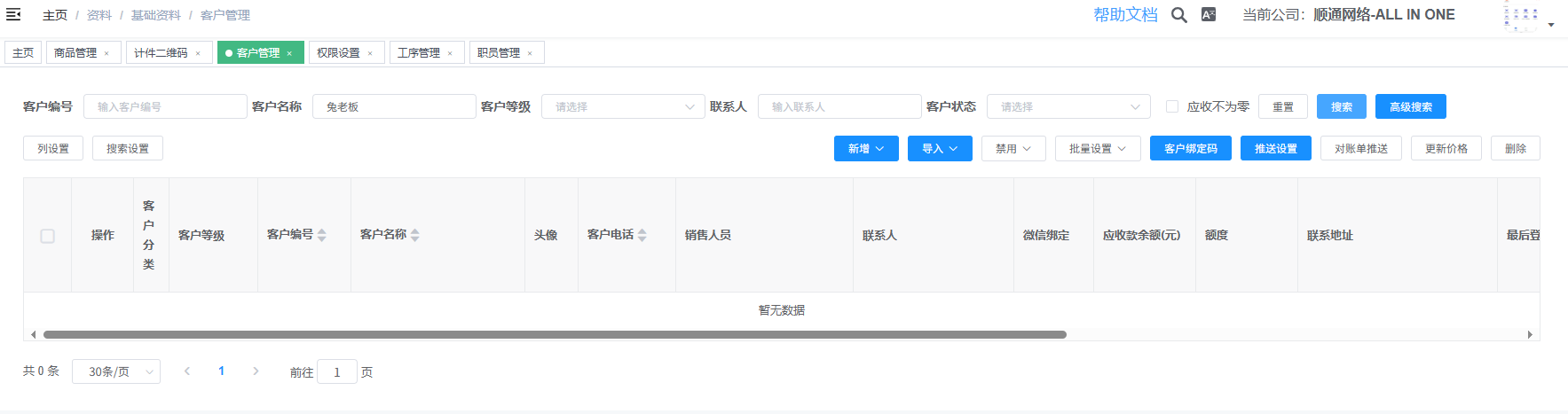This screenshot has width=1568, height=414.
Task: Open the language translate icon
Action: (1208, 14)
